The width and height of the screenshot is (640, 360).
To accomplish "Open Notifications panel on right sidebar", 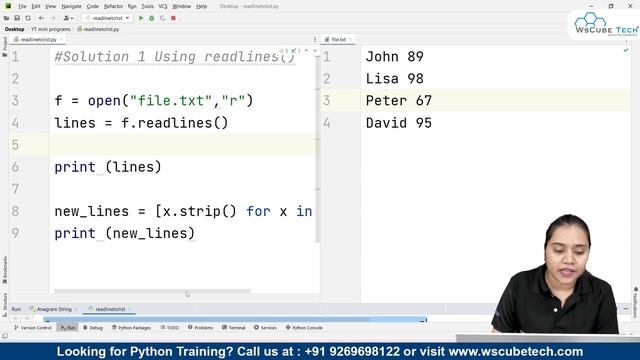I will (x=636, y=302).
